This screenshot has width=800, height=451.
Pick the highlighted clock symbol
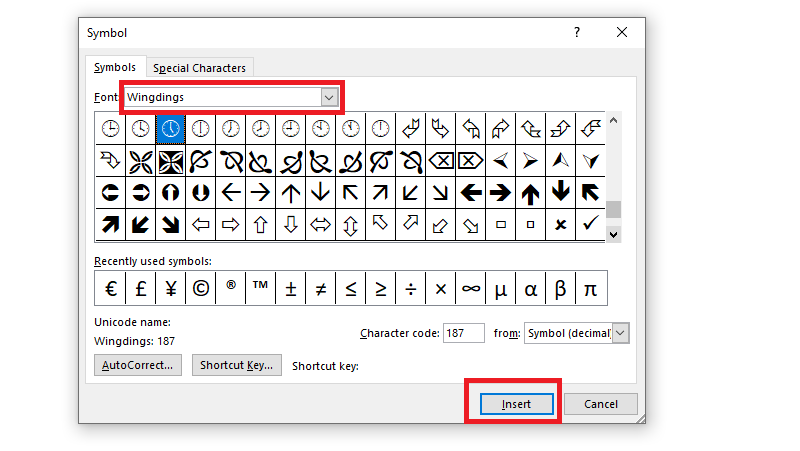171,128
